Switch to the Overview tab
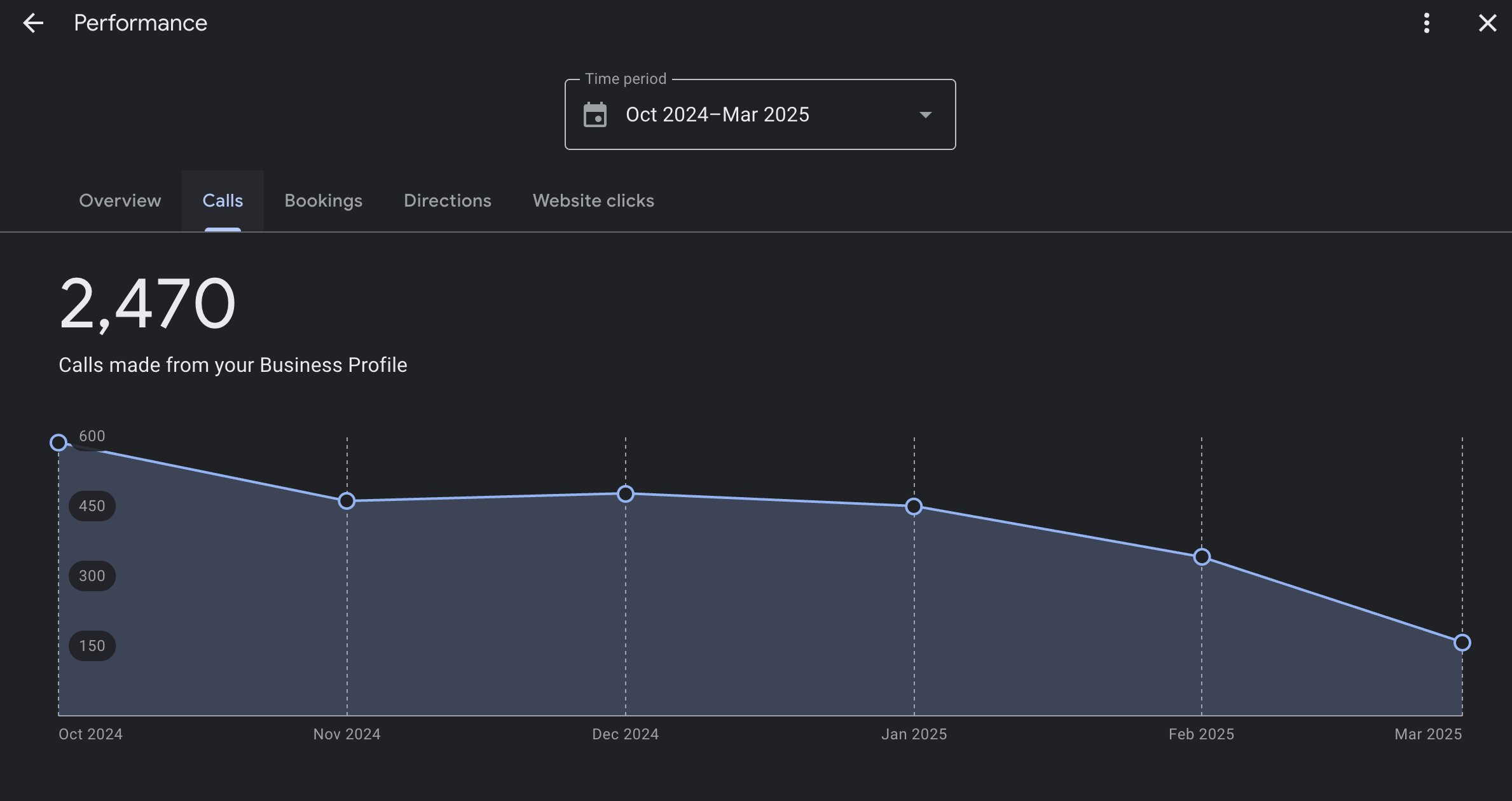Screen dimensions: 1512x801 click(120, 201)
